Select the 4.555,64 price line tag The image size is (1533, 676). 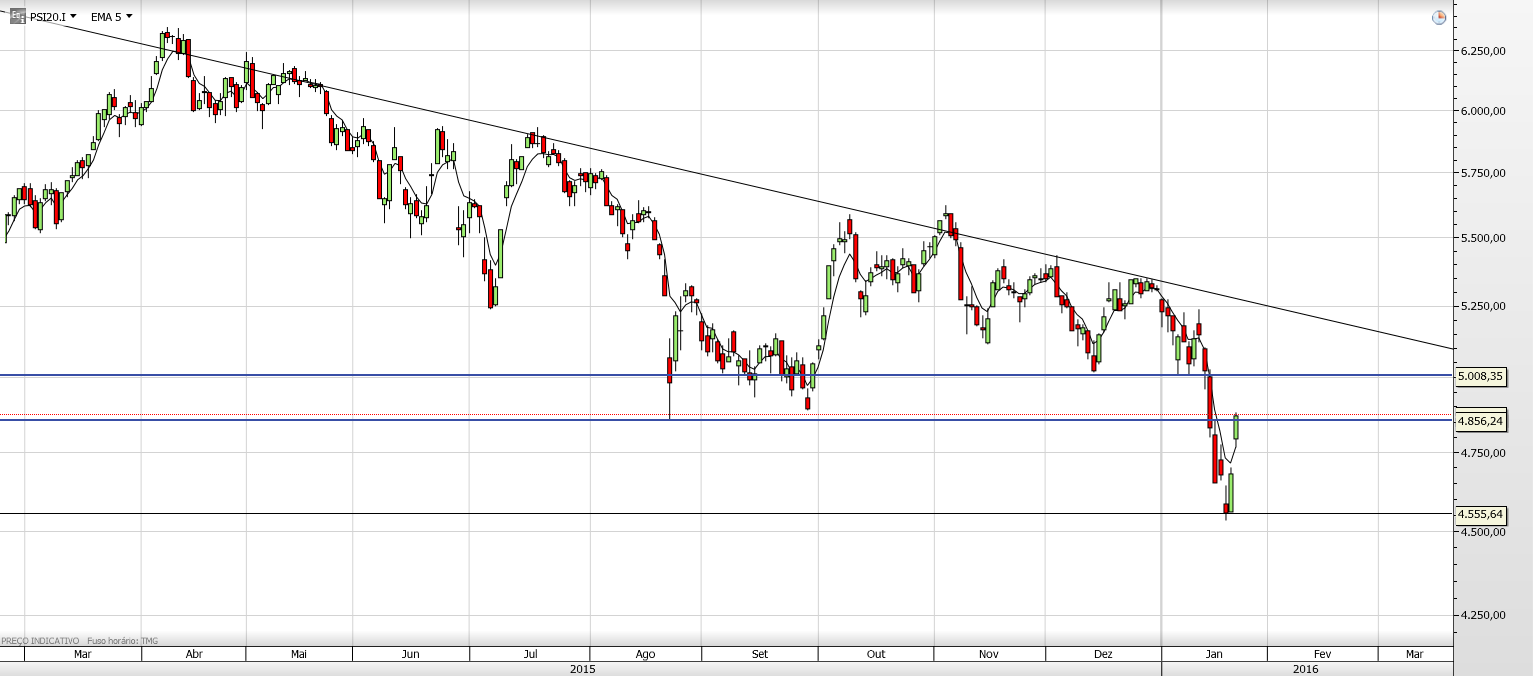(1480, 514)
